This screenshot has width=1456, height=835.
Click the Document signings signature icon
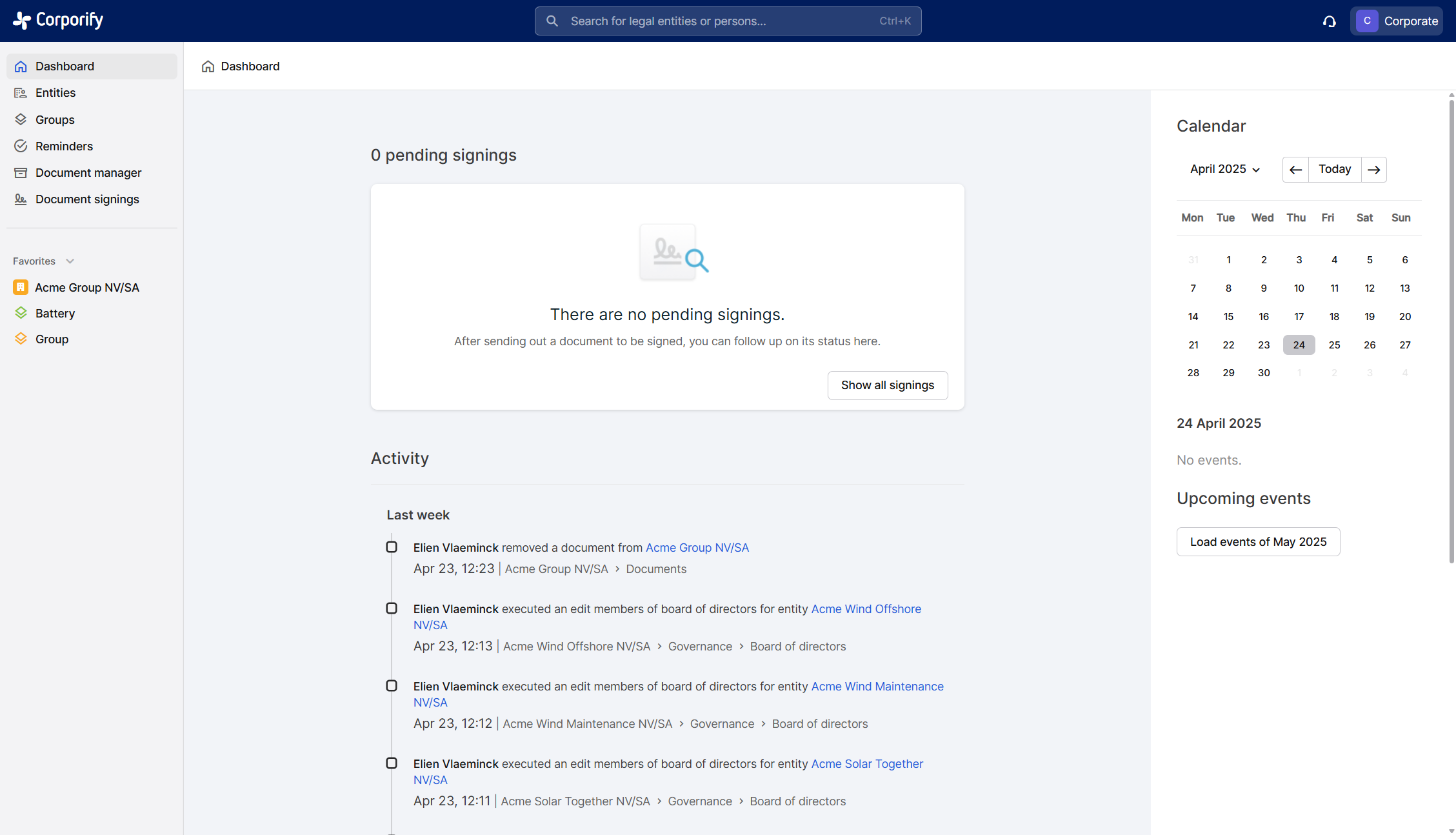click(21, 199)
